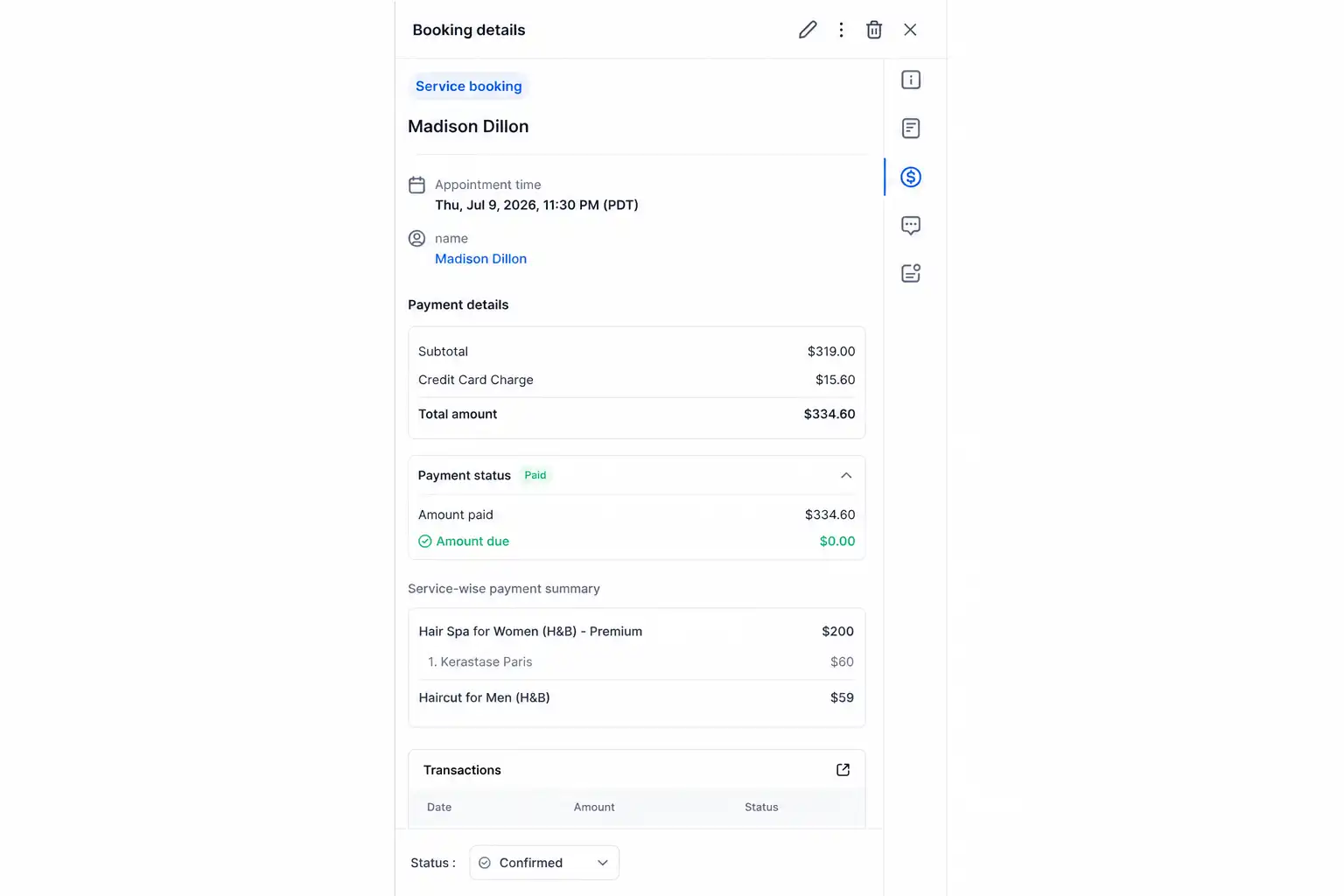Click the Payment details heading
This screenshot has width=1344, height=896.
point(458,305)
